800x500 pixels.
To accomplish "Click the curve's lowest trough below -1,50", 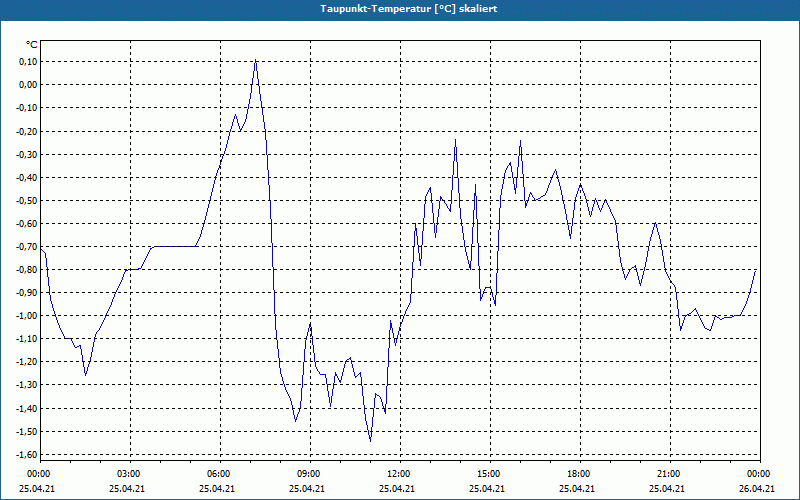I will (x=370, y=440).
